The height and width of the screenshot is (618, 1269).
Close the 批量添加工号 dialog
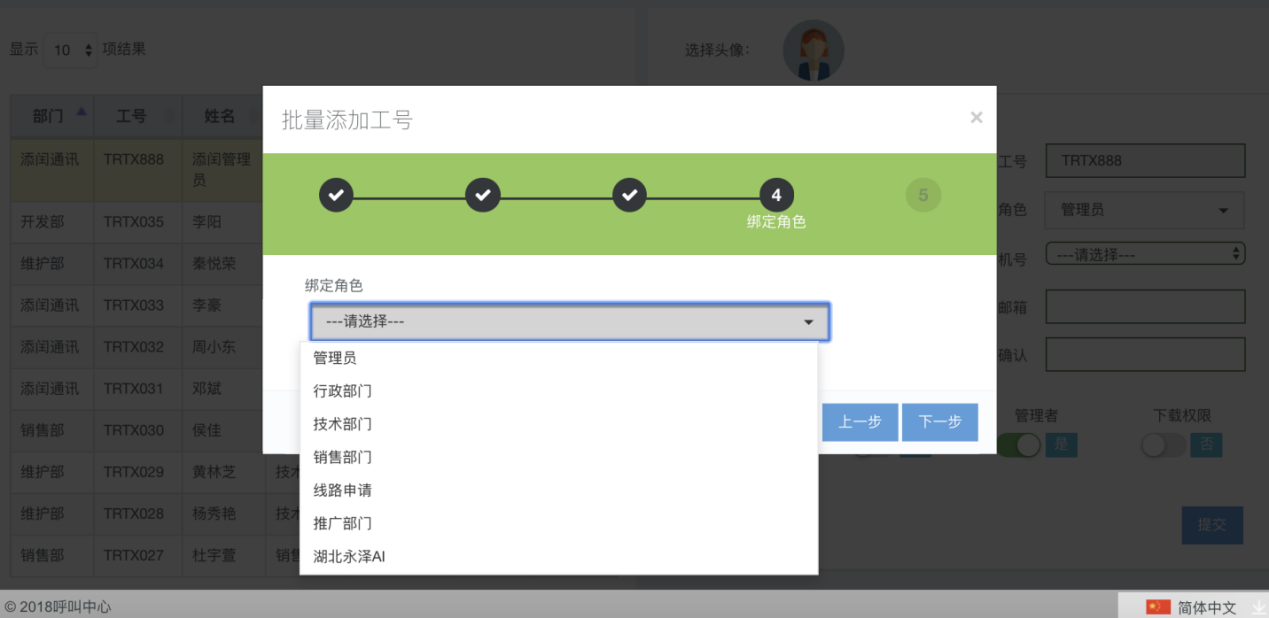pyautogui.click(x=976, y=118)
